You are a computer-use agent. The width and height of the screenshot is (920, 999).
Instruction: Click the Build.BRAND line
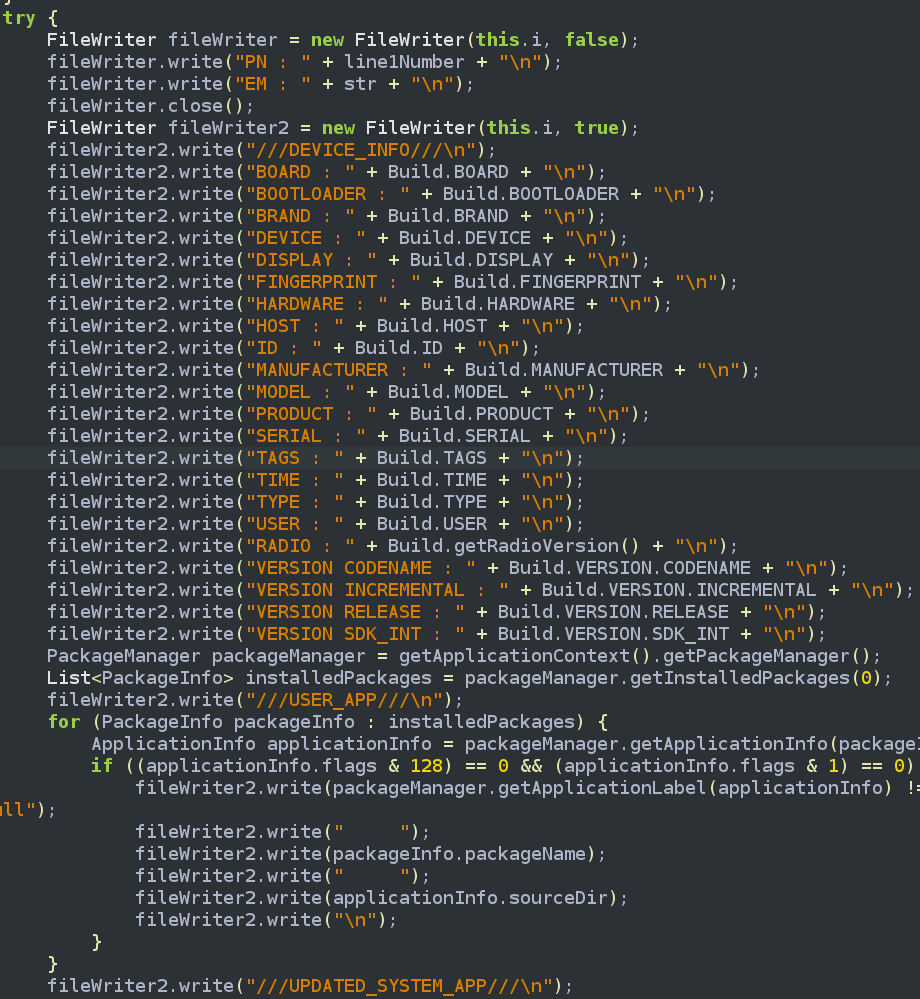[x=326, y=215]
